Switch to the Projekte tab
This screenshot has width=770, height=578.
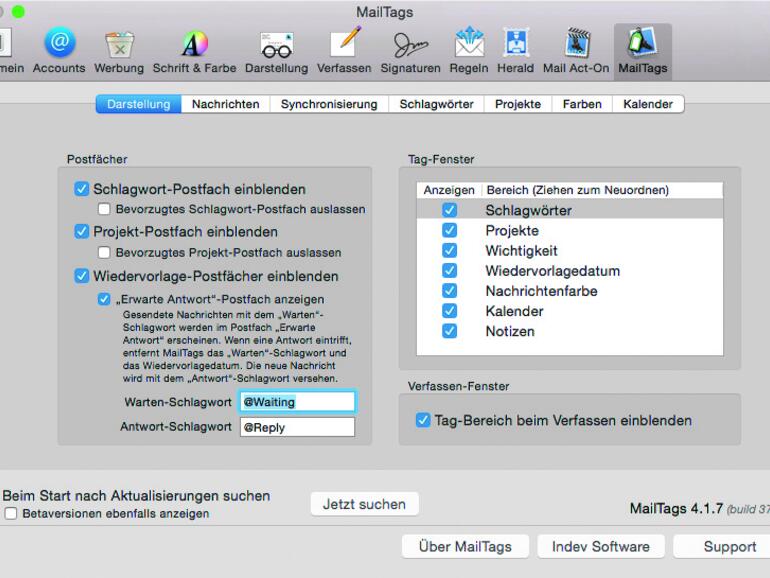point(518,104)
